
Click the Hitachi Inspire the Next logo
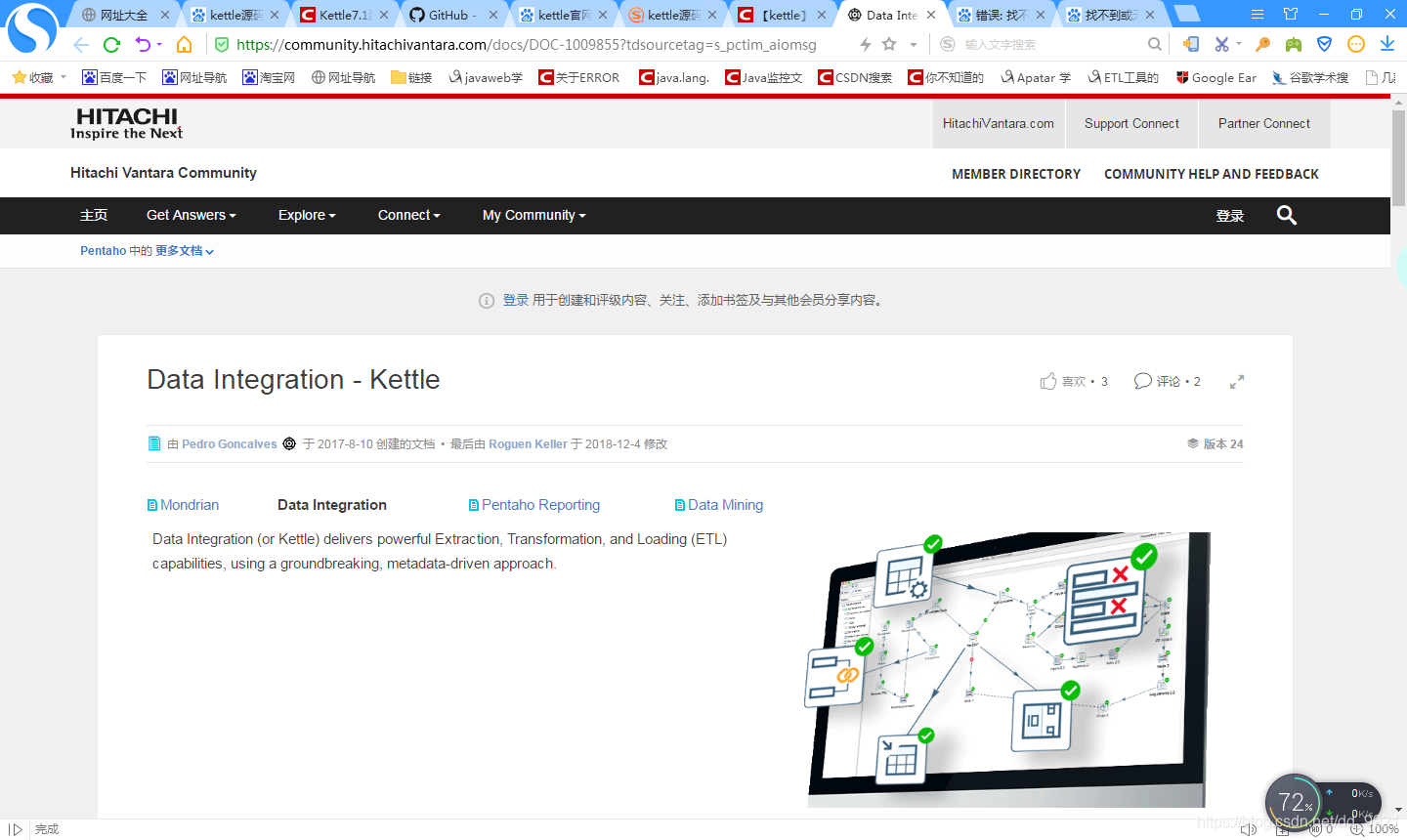coord(127,124)
